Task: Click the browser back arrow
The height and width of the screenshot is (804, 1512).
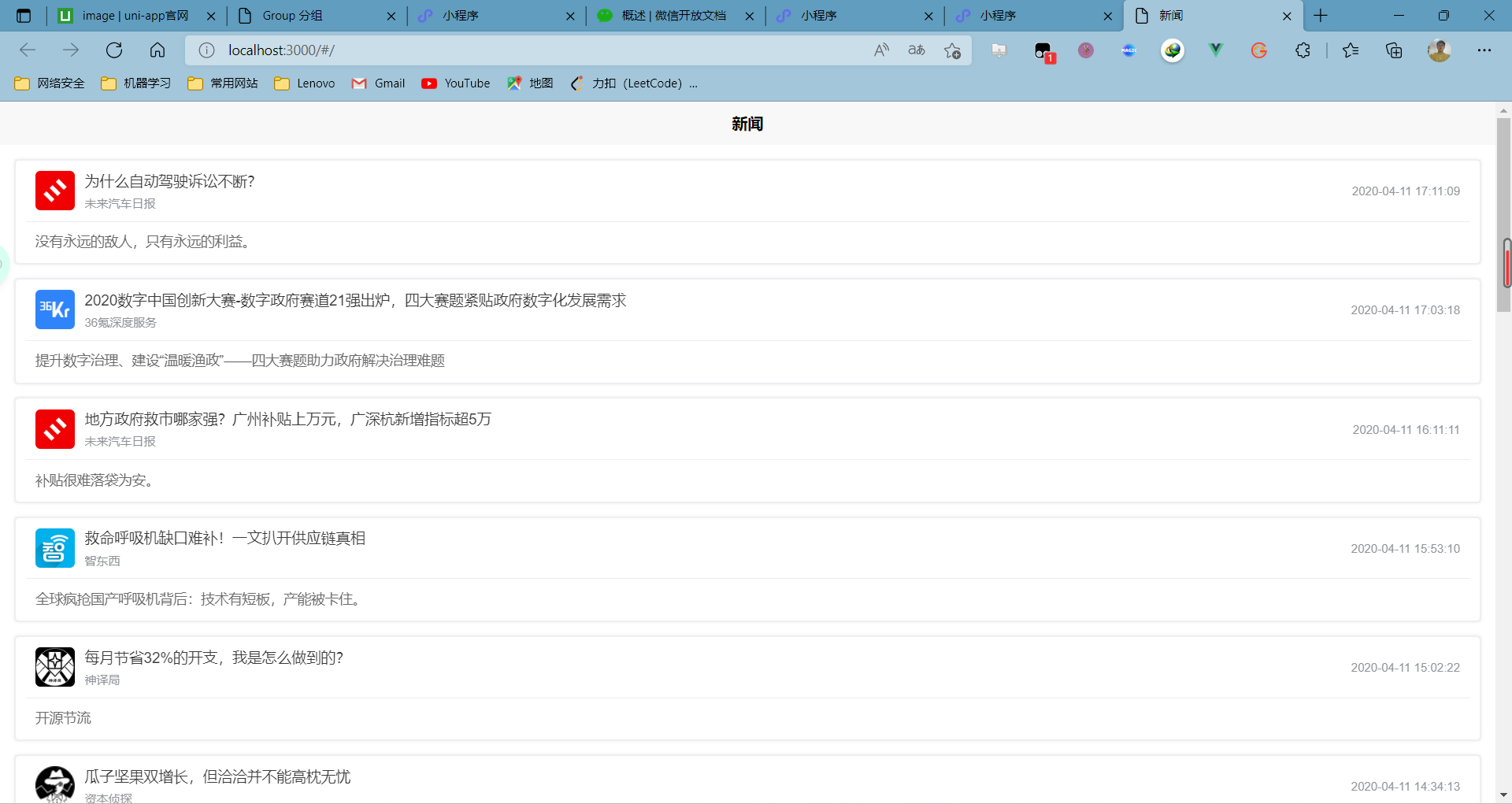Action: pyautogui.click(x=28, y=50)
